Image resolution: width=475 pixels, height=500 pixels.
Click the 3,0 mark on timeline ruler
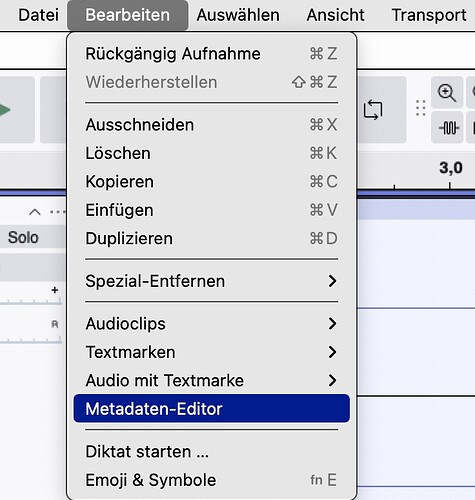tap(451, 168)
